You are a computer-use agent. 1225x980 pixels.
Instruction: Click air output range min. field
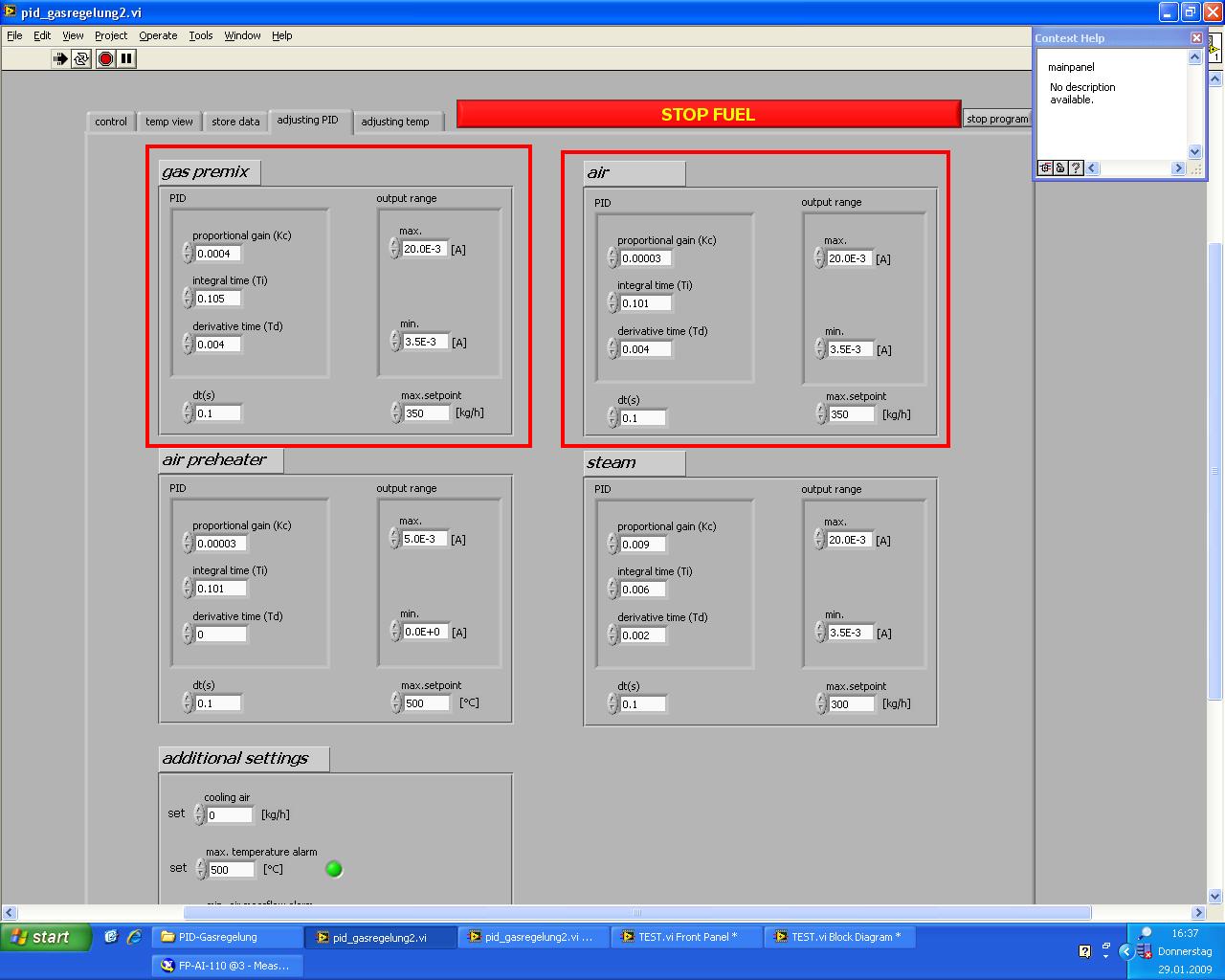click(x=850, y=349)
